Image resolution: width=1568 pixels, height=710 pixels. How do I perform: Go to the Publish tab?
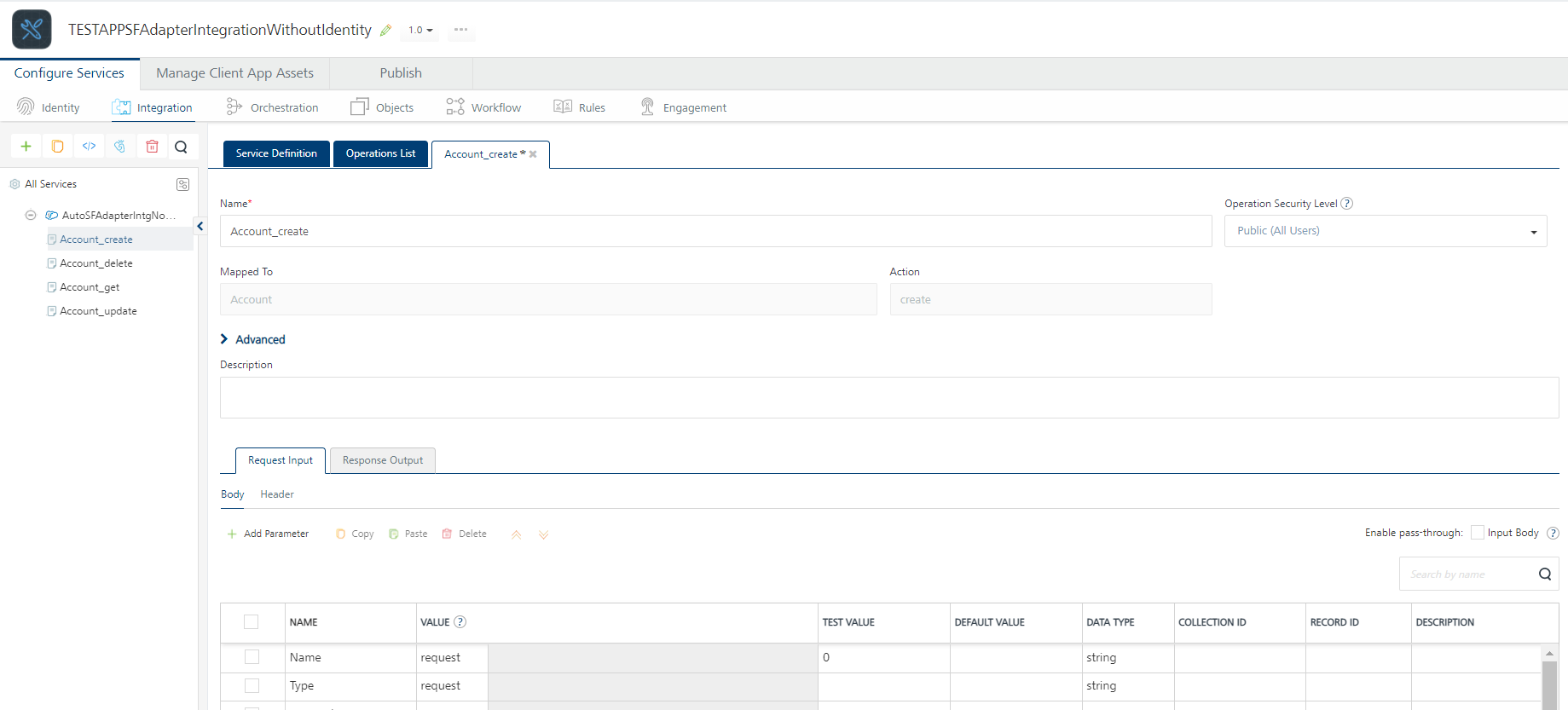tap(401, 73)
